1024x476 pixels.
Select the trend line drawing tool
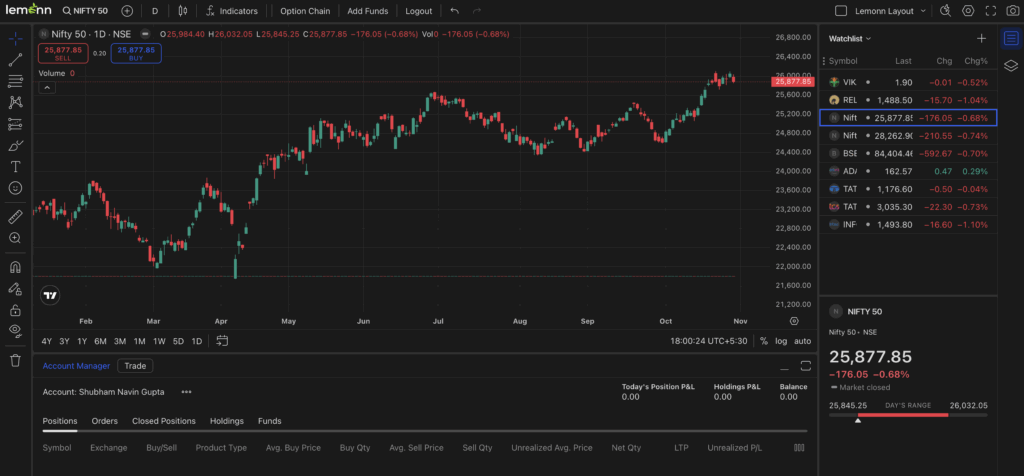pos(15,59)
